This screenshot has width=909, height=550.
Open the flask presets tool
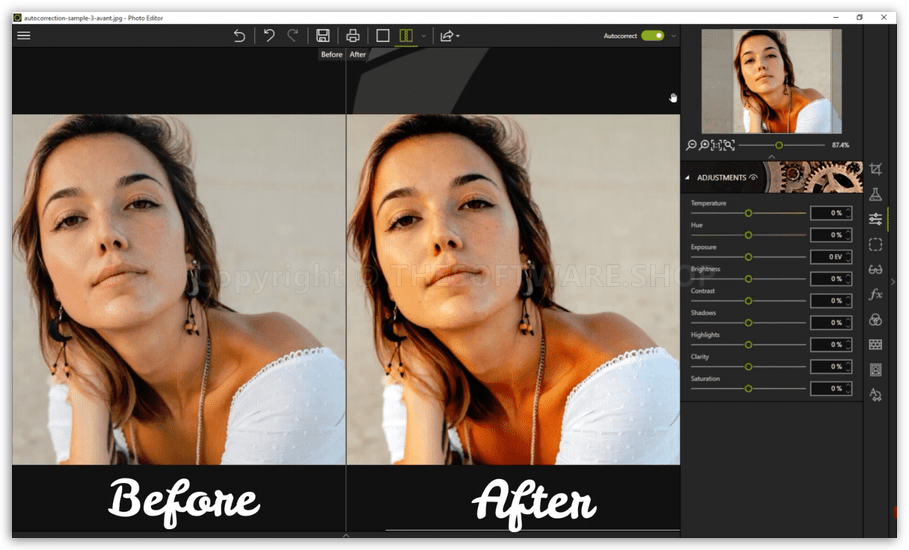tap(875, 194)
